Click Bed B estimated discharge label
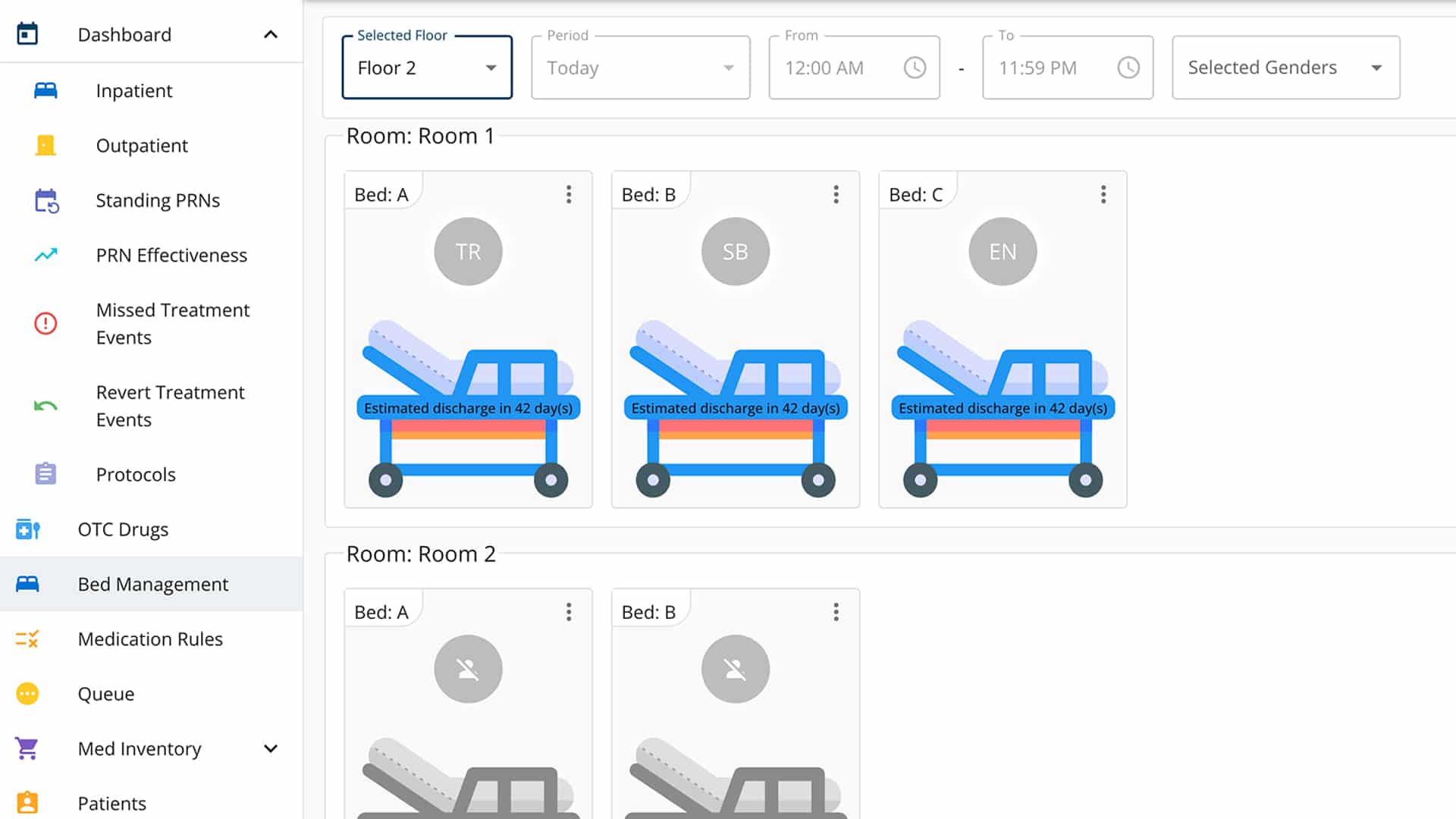This screenshot has width=1456, height=819. click(735, 408)
